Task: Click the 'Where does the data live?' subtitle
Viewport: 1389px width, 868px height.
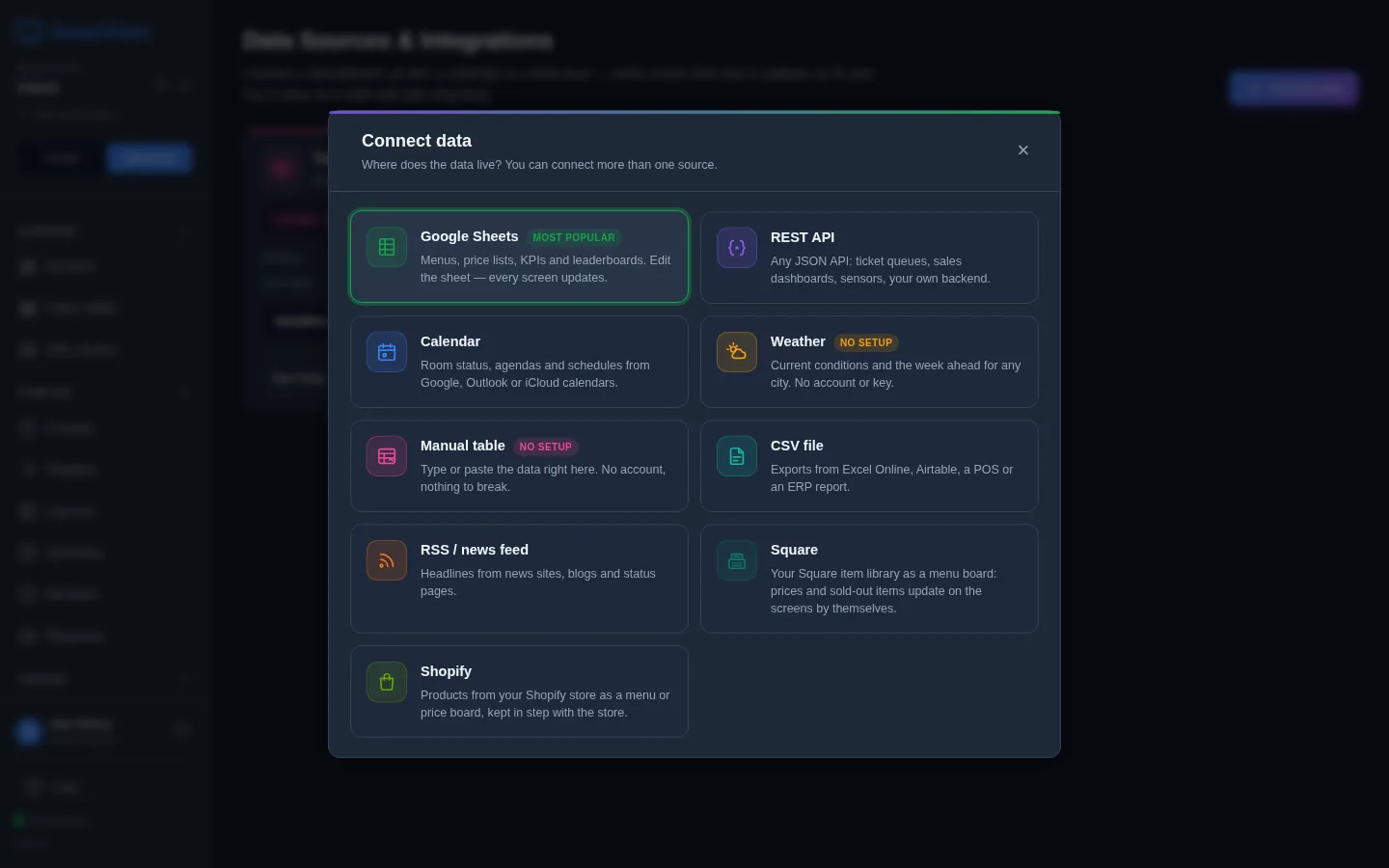Action: click(539, 165)
